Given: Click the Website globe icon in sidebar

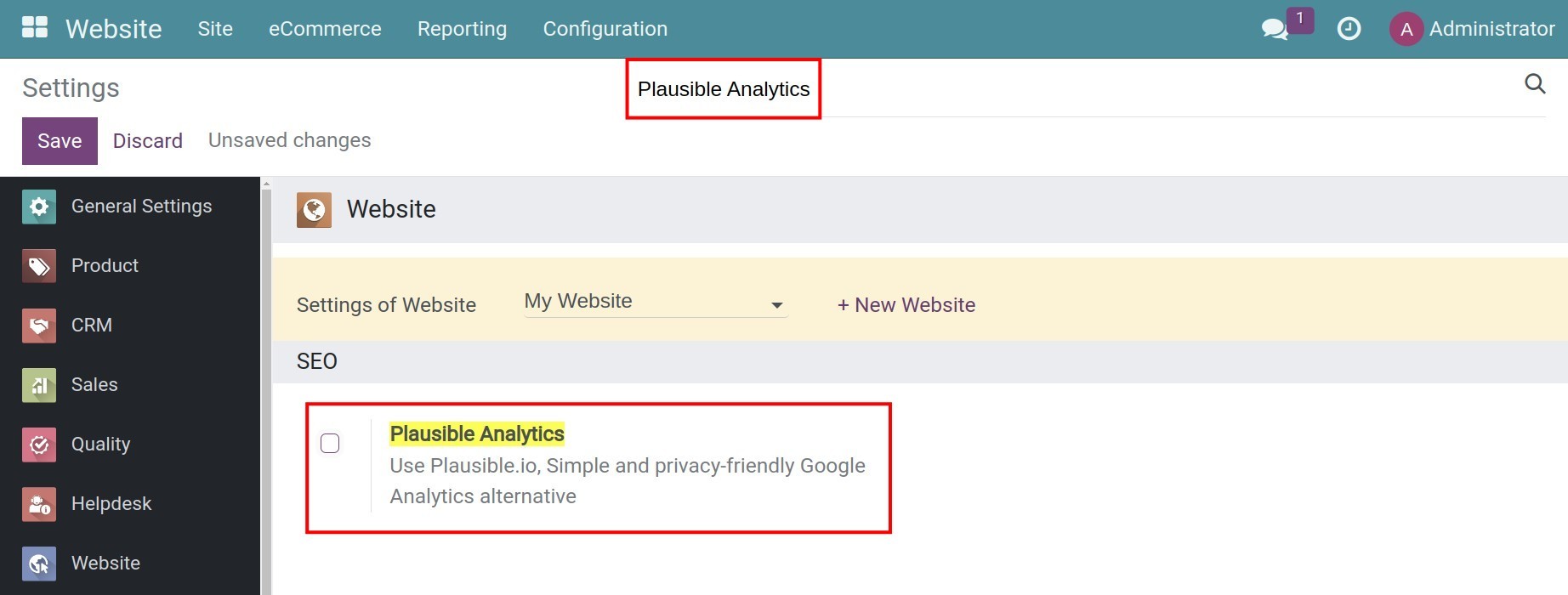Looking at the screenshot, I should (39, 564).
